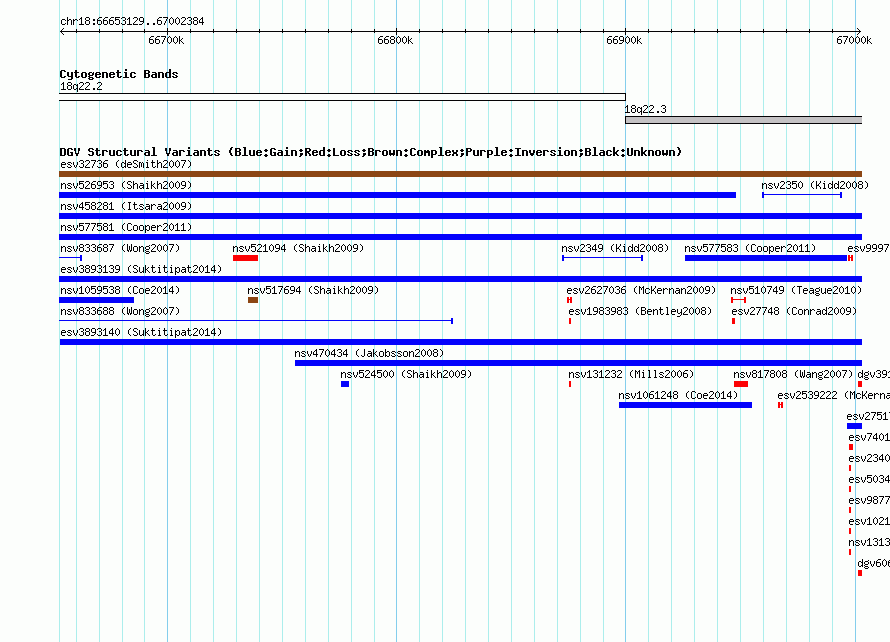Click the small brown nsv517694 complex bar
Screen dimensions: 890x642
(253, 300)
